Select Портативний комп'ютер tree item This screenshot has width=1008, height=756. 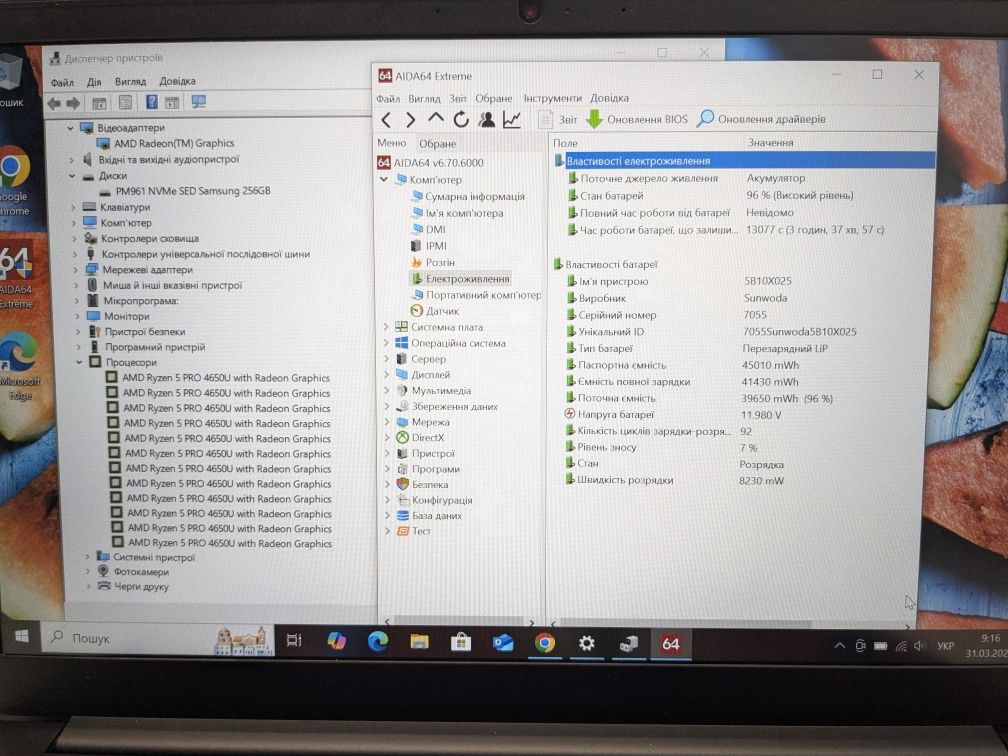coord(483,295)
